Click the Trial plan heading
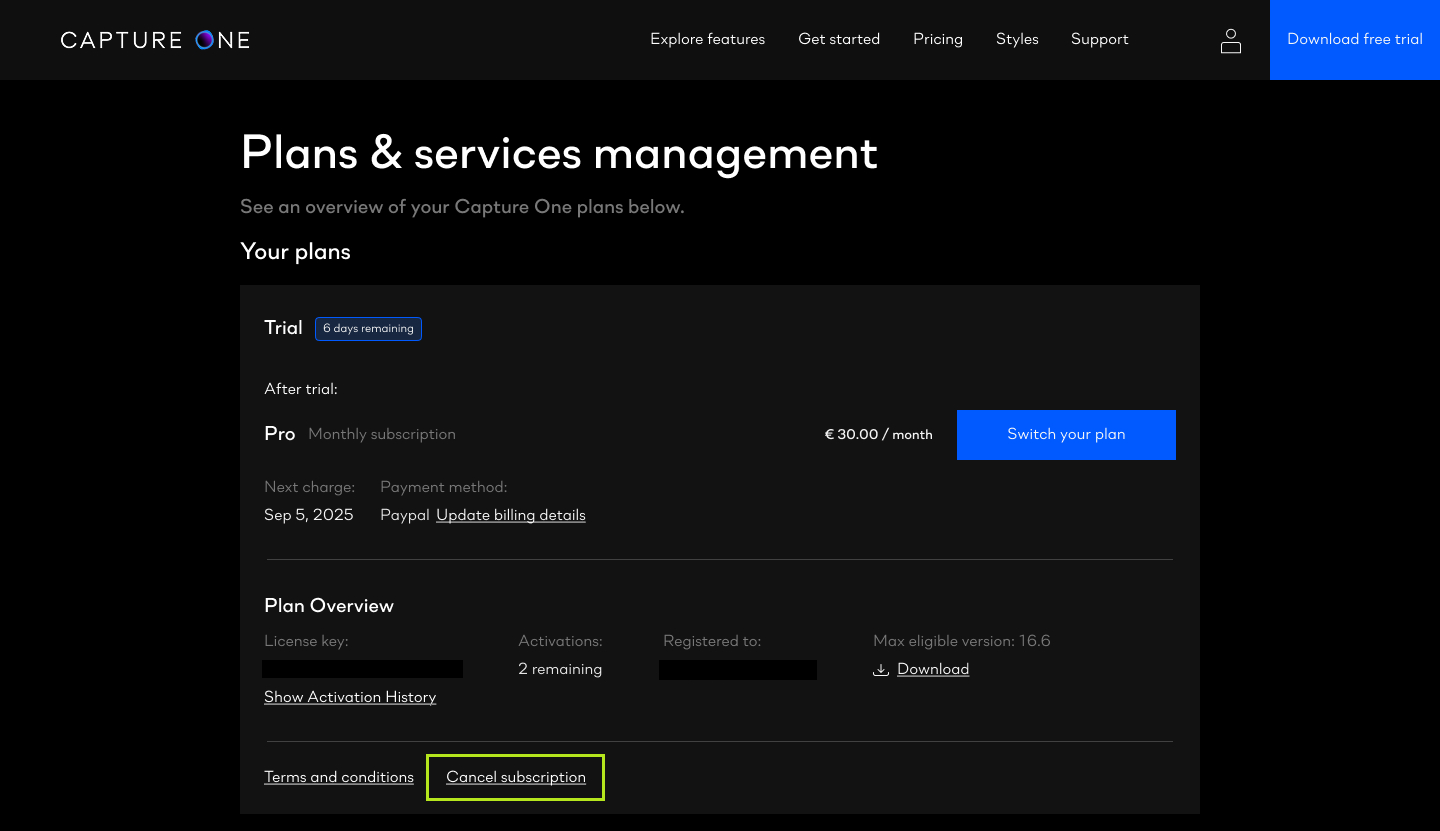The height and width of the screenshot is (831, 1440). tap(283, 327)
